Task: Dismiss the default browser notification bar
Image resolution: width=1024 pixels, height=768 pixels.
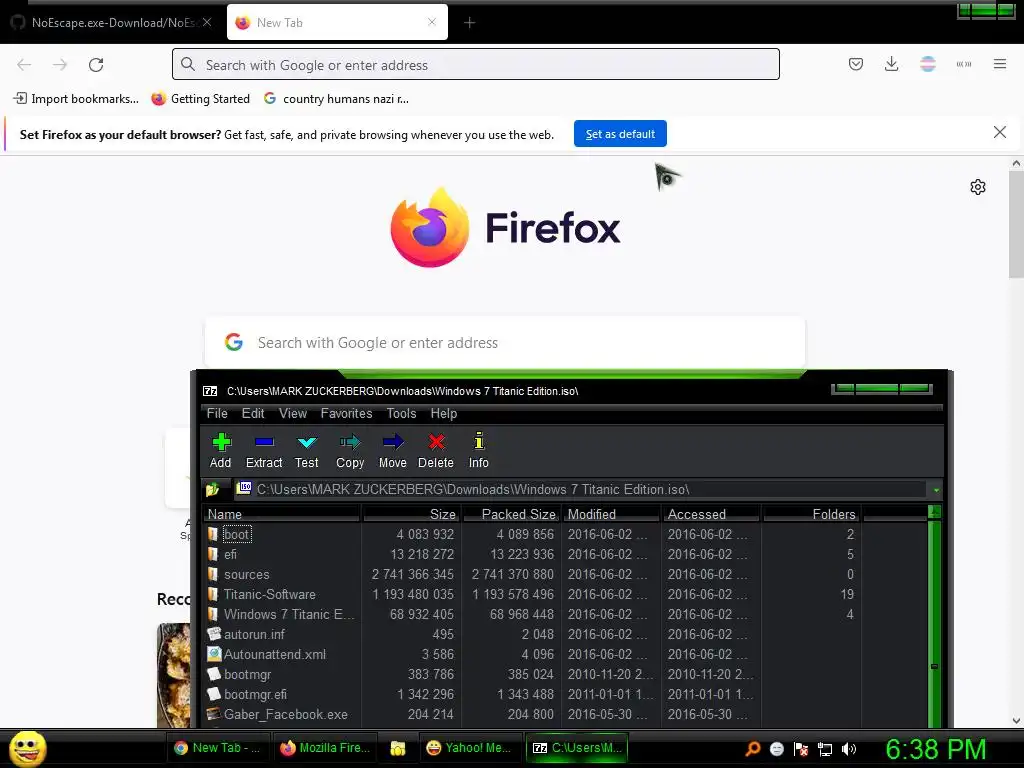Action: (1000, 133)
